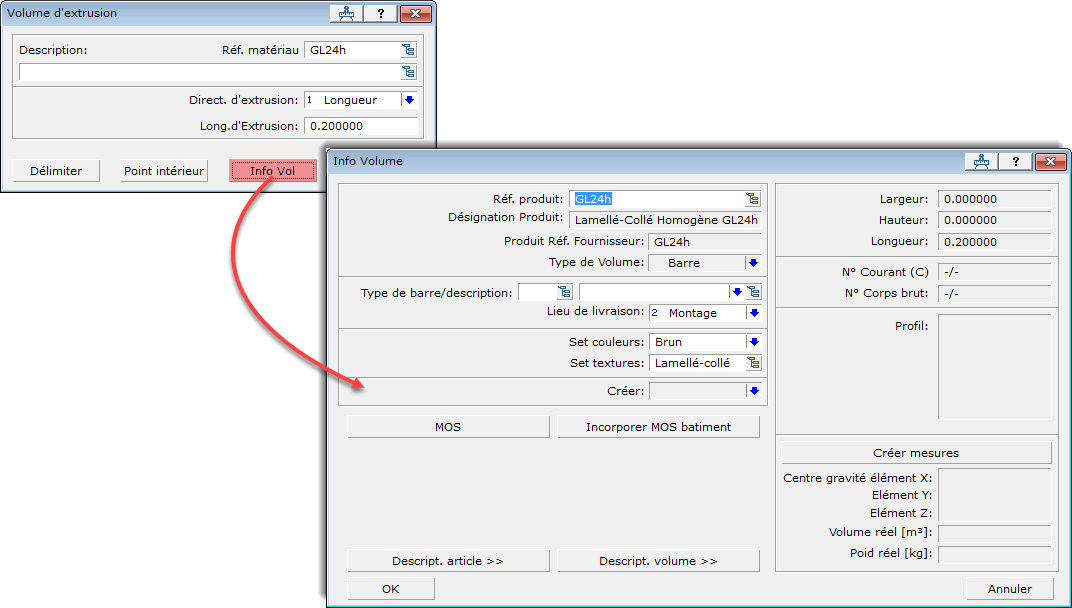Click tree icon at end of Description field
Viewport: 1072px width, 608px height.
(x=408, y=72)
